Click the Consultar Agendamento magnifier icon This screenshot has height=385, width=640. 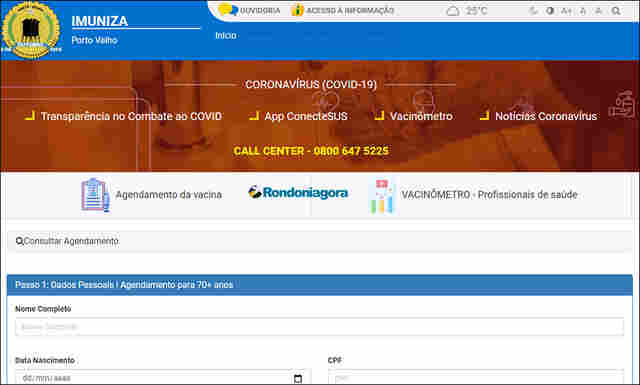pyautogui.click(x=19, y=241)
